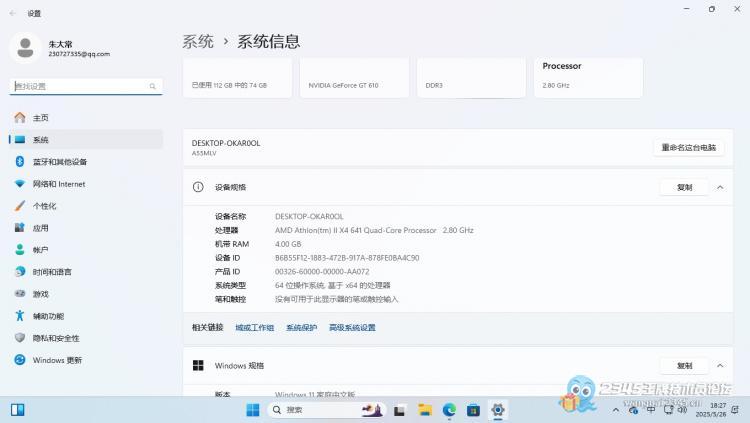Screen dimensions: 750x423
Task: Open 网络和 Internet settings
Action: [x=86, y=184]
